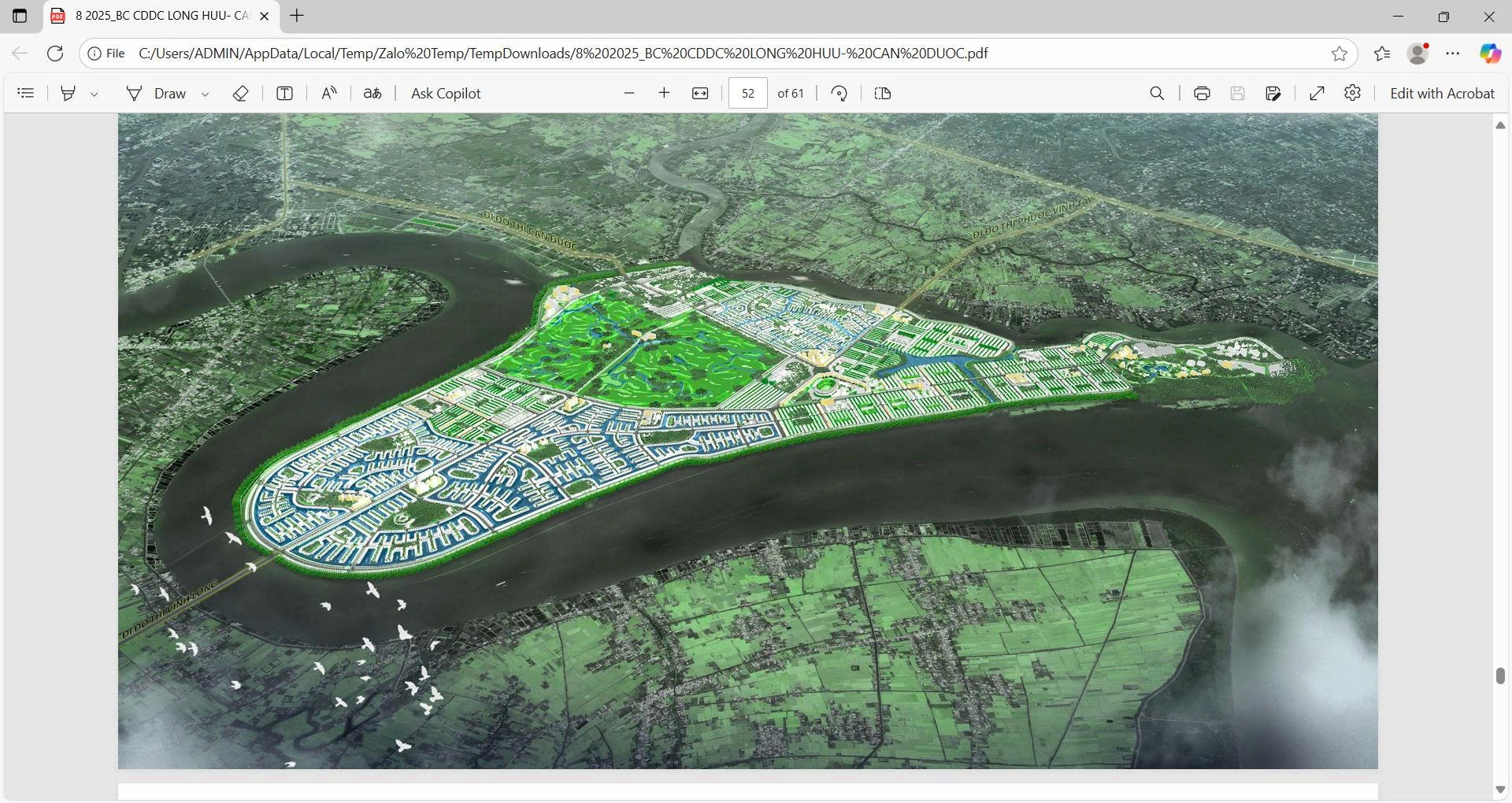Screen dimensions: 1512x803
Task: Enter full screen mode
Action: 1317,94
